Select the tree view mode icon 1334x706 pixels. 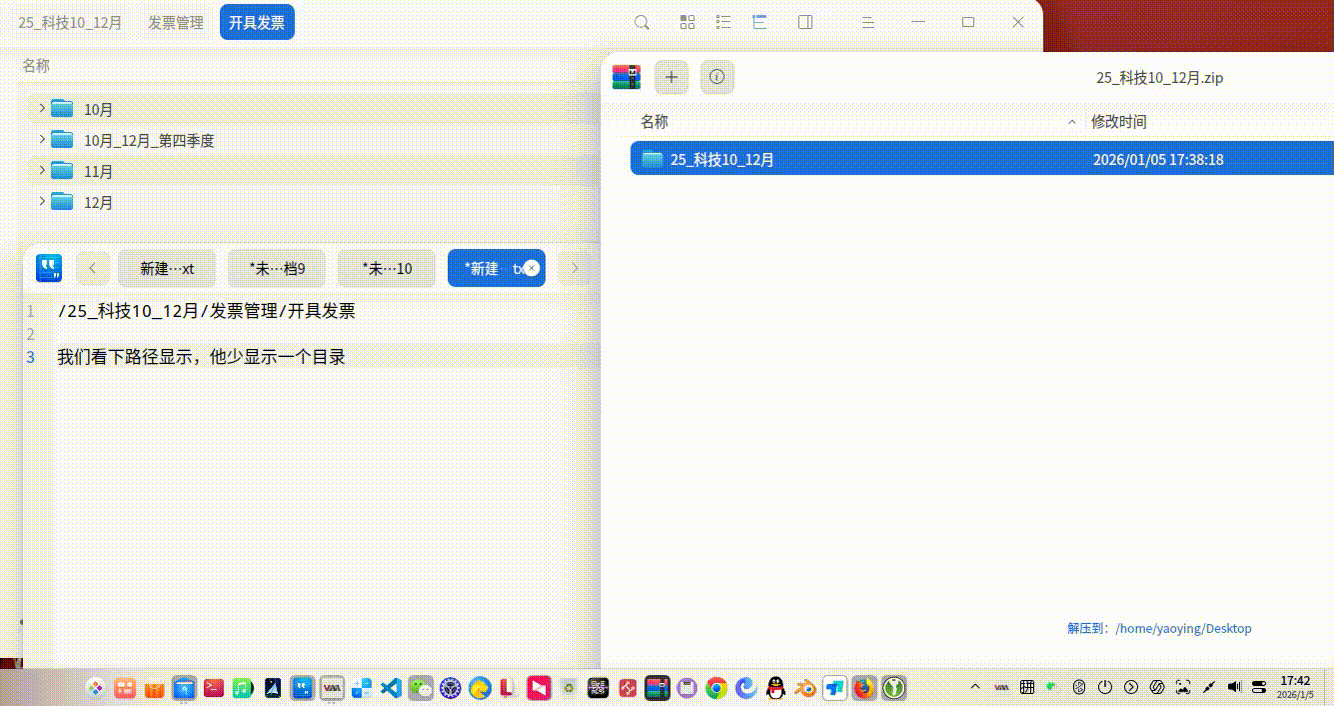[760, 22]
